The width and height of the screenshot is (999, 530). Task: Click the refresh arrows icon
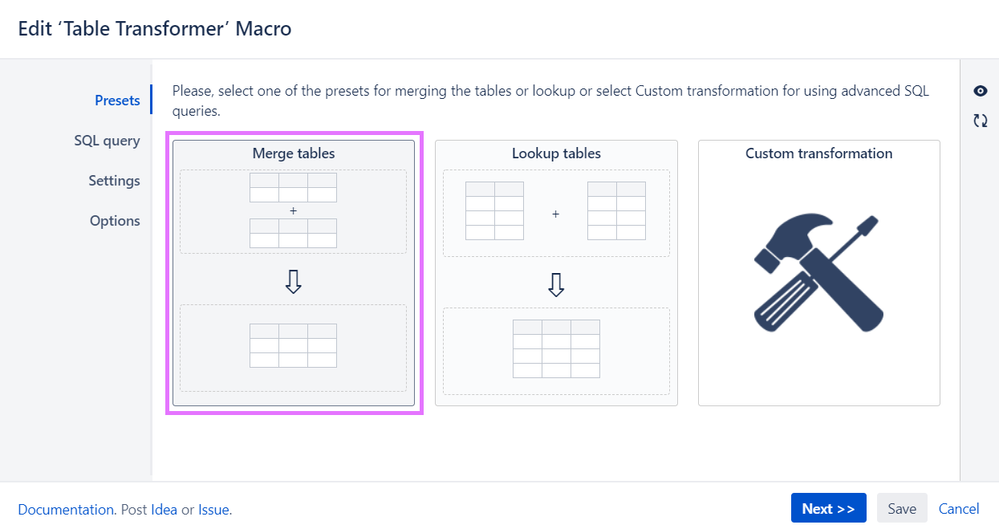click(980, 120)
